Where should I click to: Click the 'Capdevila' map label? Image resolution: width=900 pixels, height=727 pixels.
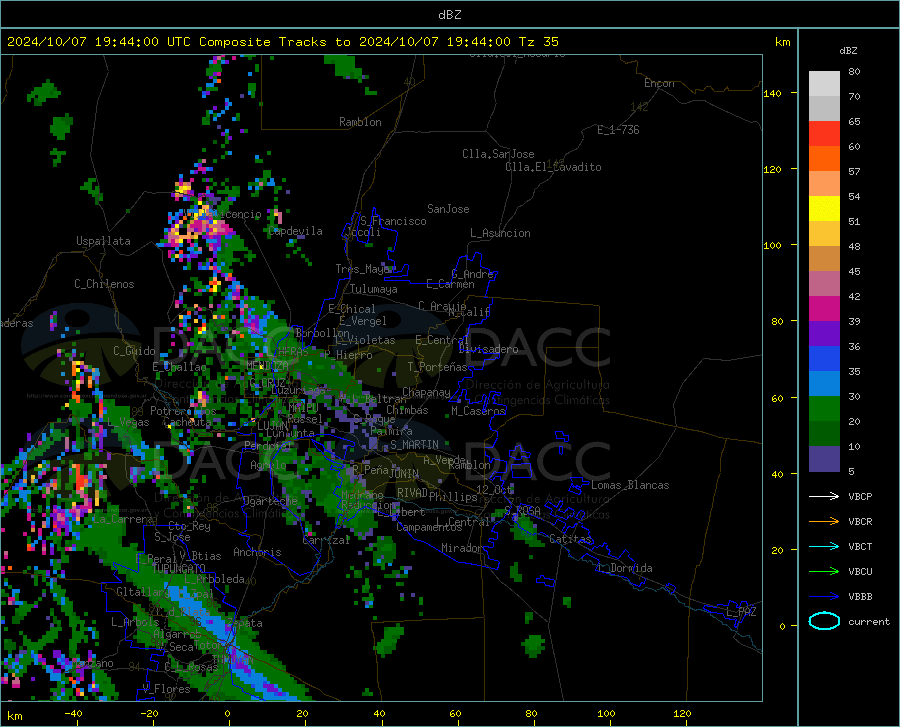coord(295,231)
